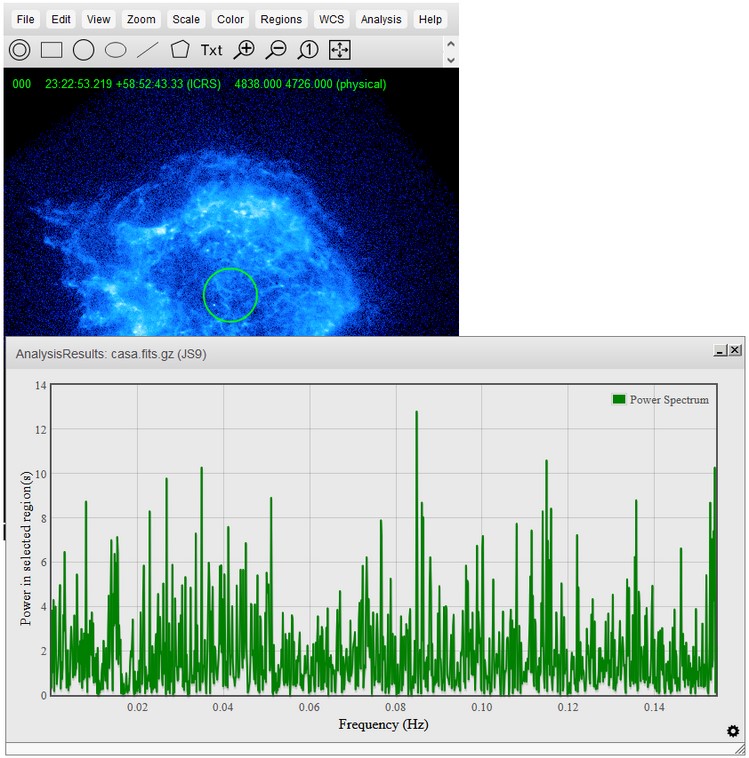The width and height of the screenshot is (749, 758).
Task: Expand the Color menu options
Action: 230,19
